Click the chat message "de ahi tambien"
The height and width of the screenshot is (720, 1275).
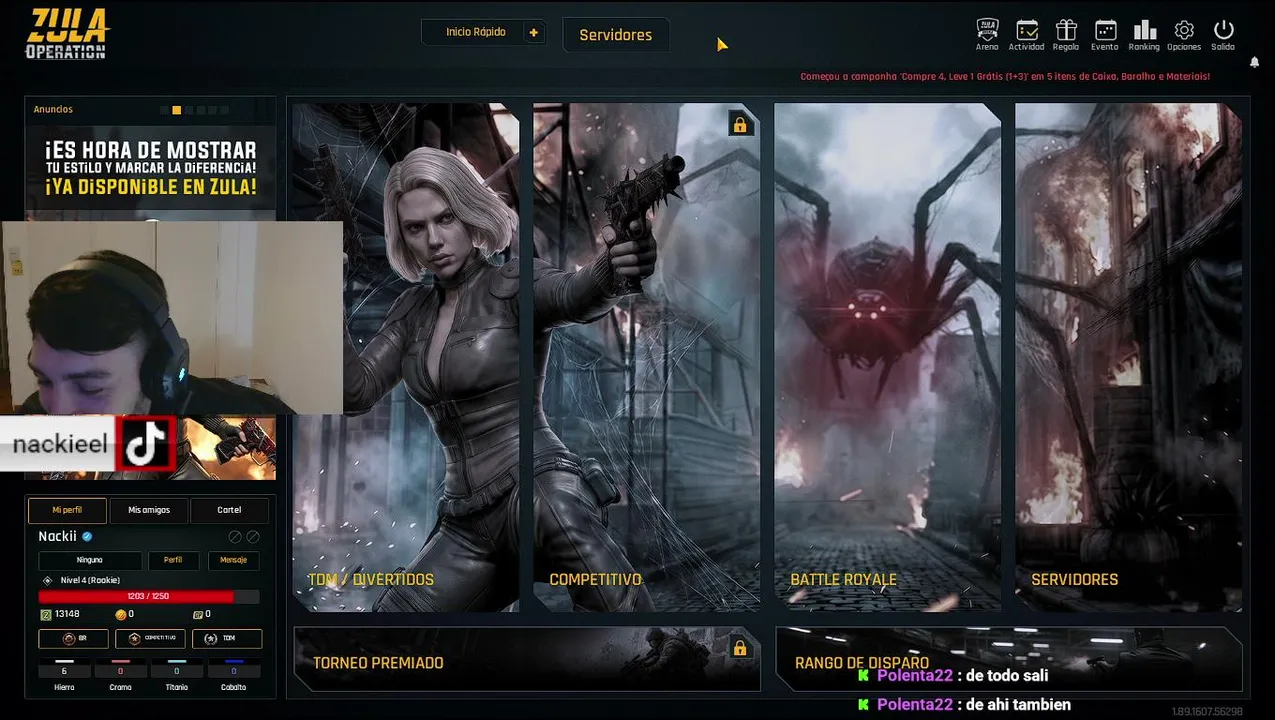click(1018, 705)
